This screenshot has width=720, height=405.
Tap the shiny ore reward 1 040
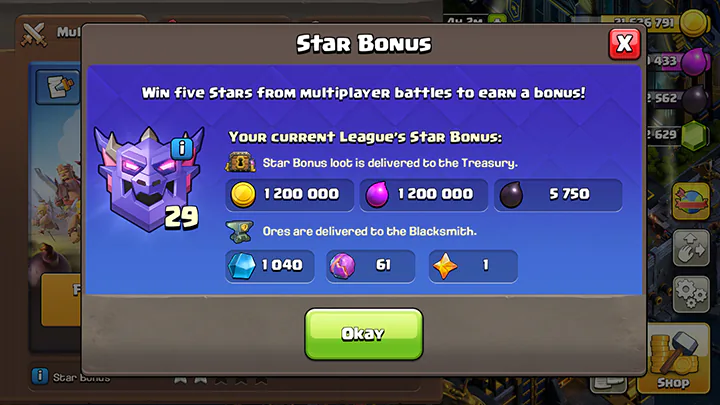[270, 266]
